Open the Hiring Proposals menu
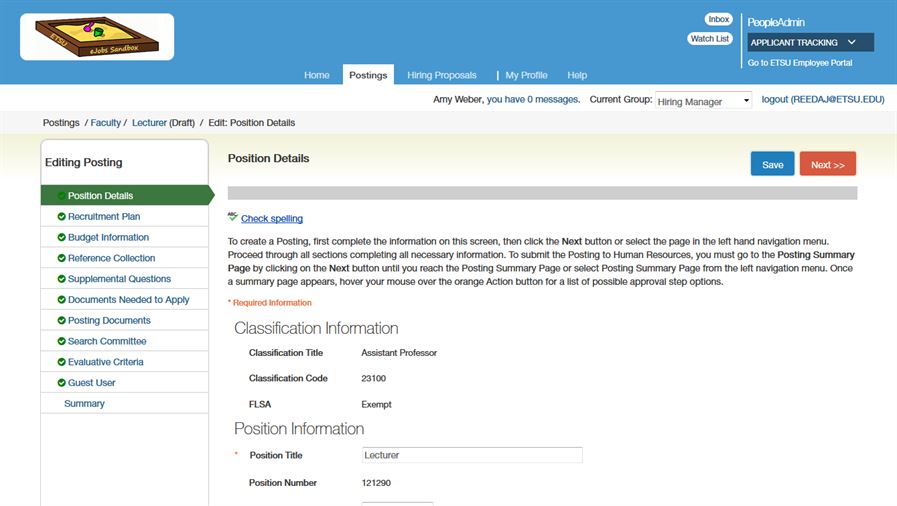Viewport: 897px width, 506px height. (x=441, y=75)
